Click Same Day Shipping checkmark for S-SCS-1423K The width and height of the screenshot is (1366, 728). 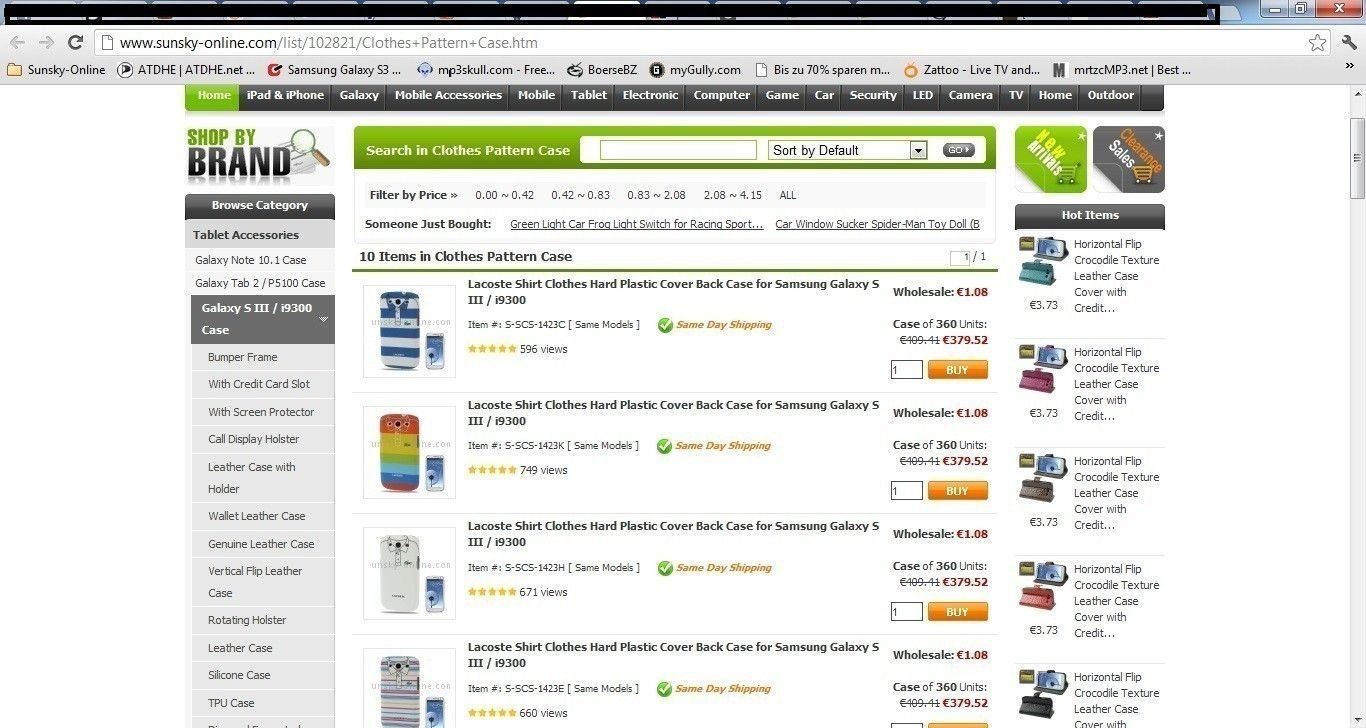664,446
